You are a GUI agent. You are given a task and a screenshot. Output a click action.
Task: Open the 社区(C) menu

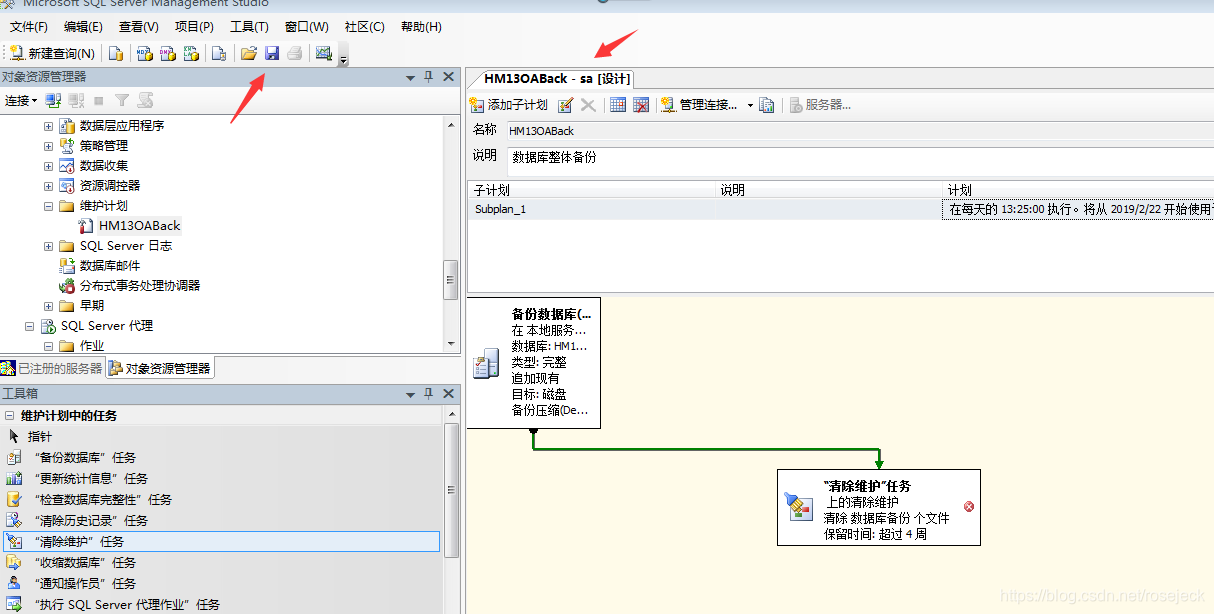tap(364, 27)
